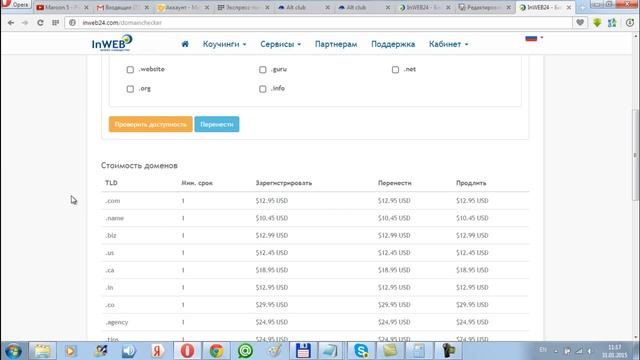
Task: Open Windows Explorer from the taskbar
Action: click(x=42, y=351)
